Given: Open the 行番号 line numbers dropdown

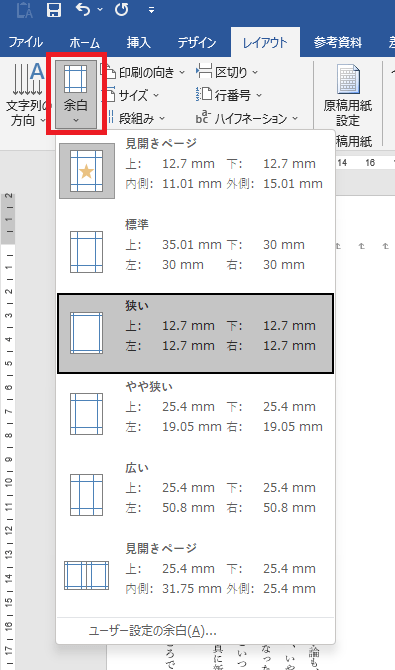Looking at the screenshot, I should pyautogui.click(x=229, y=95).
